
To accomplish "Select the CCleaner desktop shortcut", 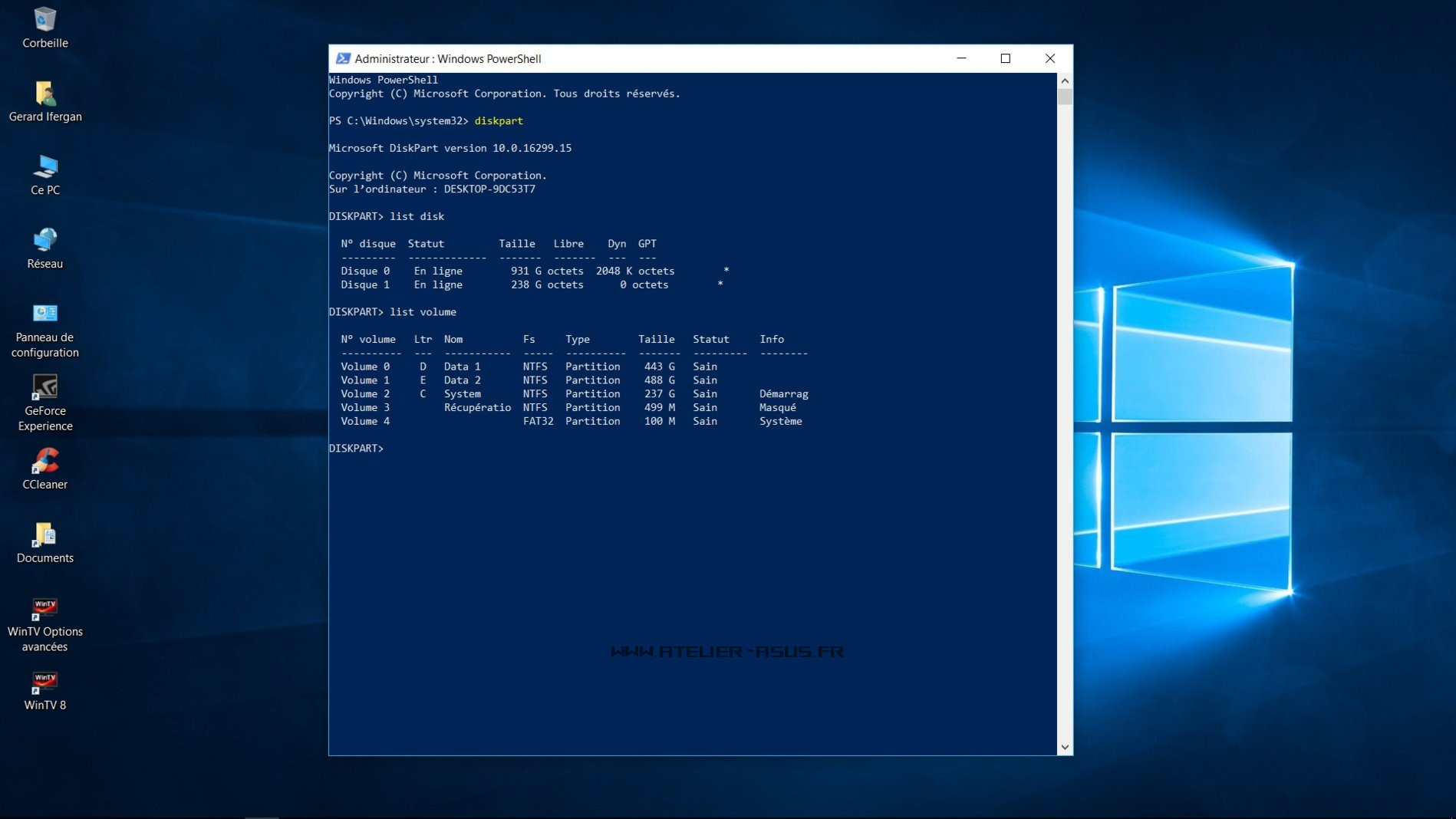I will coord(44,462).
